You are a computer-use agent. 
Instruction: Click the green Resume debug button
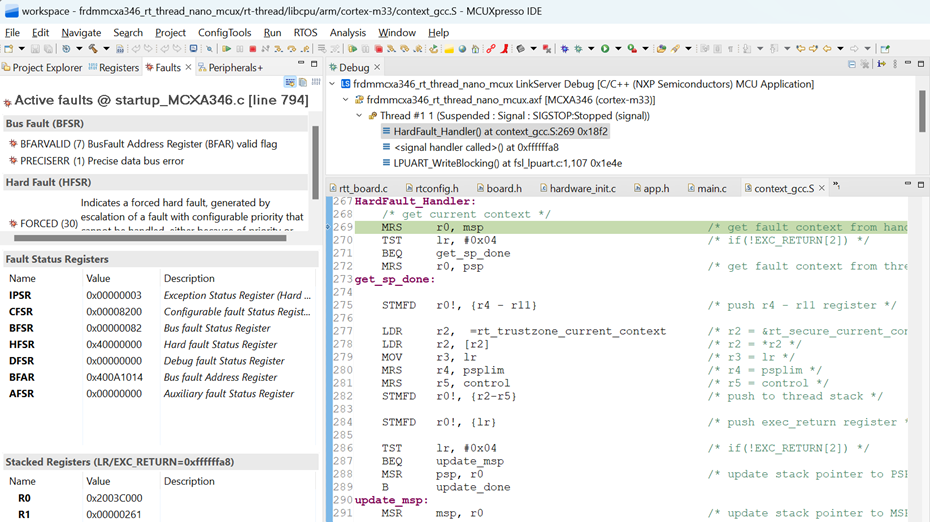point(227,48)
